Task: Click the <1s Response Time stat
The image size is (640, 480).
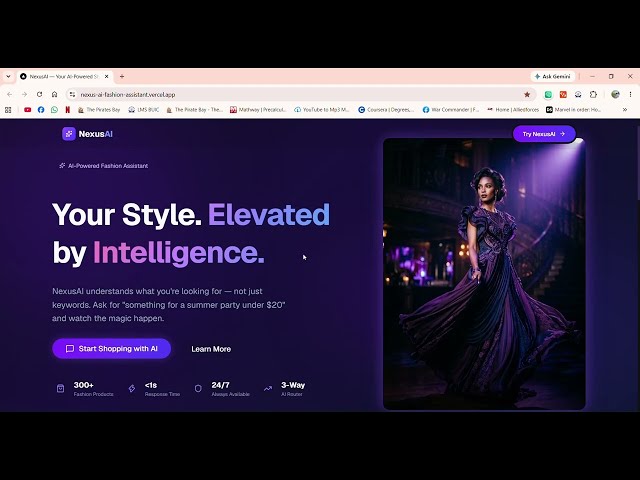Action: (162, 389)
